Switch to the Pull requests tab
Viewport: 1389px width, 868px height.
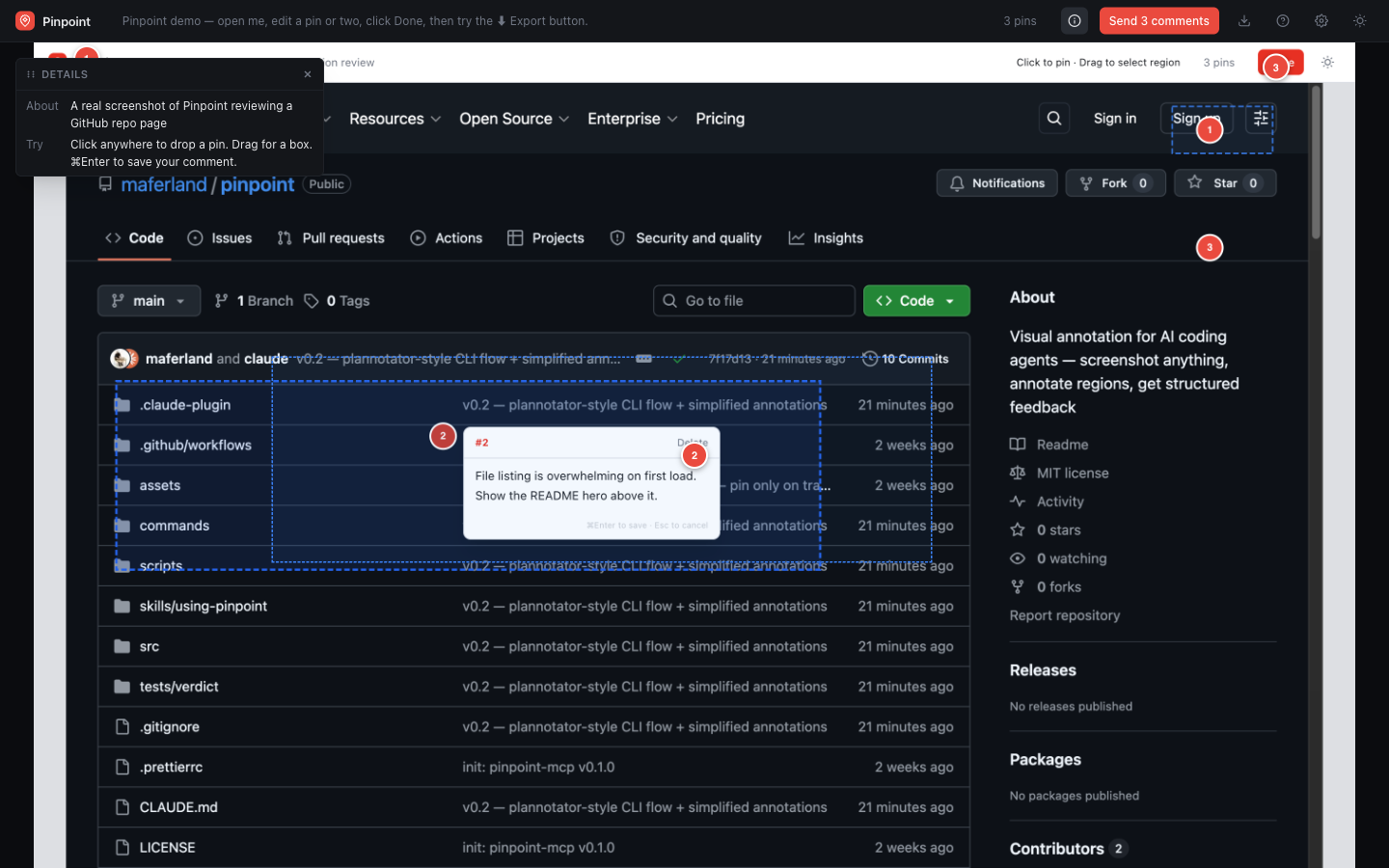coord(331,238)
